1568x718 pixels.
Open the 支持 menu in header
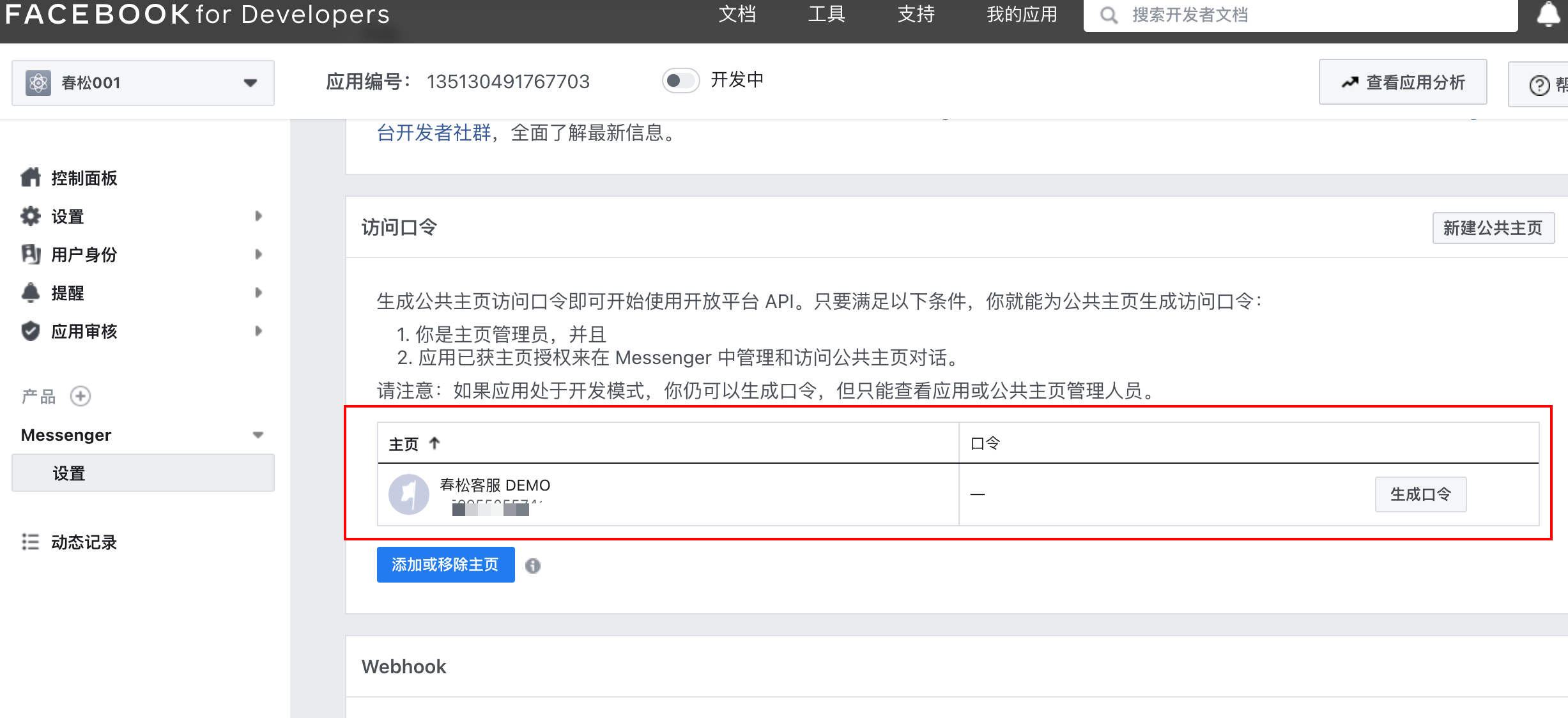tap(916, 14)
